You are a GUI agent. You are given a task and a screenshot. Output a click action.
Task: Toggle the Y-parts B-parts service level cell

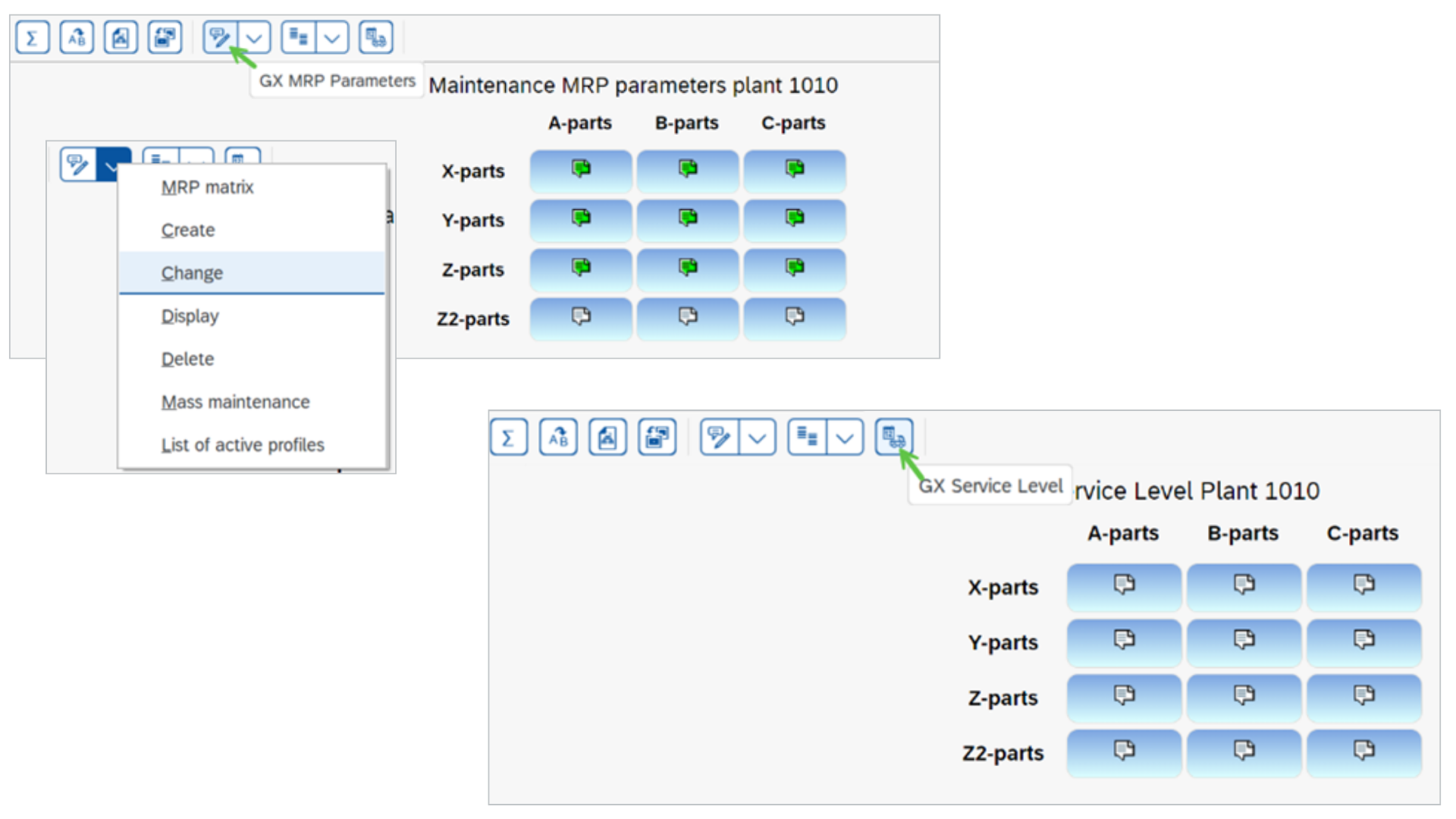click(x=1243, y=642)
